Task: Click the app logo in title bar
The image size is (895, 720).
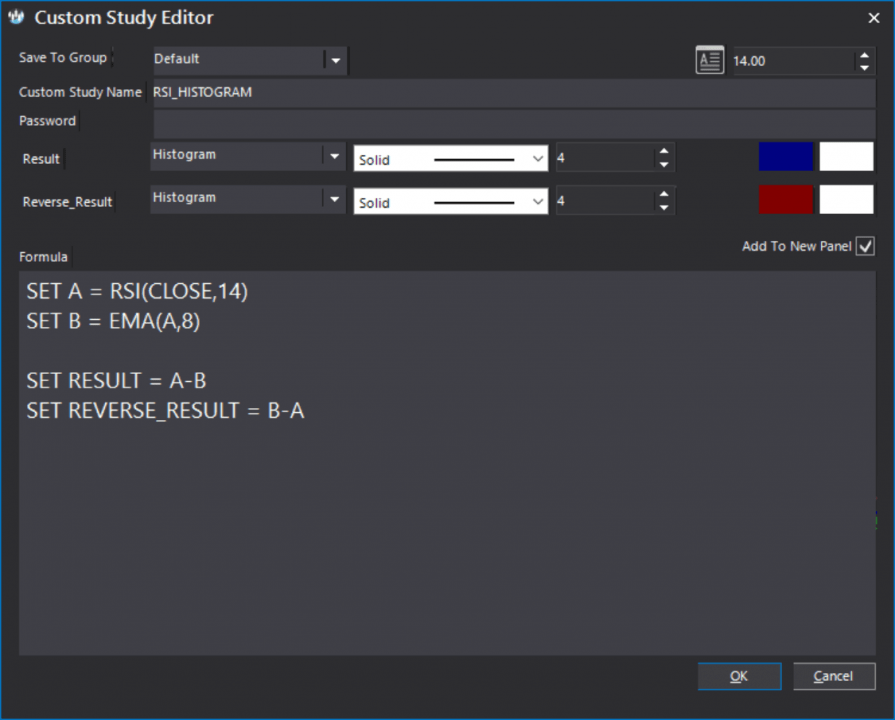Action: [x=16, y=17]
